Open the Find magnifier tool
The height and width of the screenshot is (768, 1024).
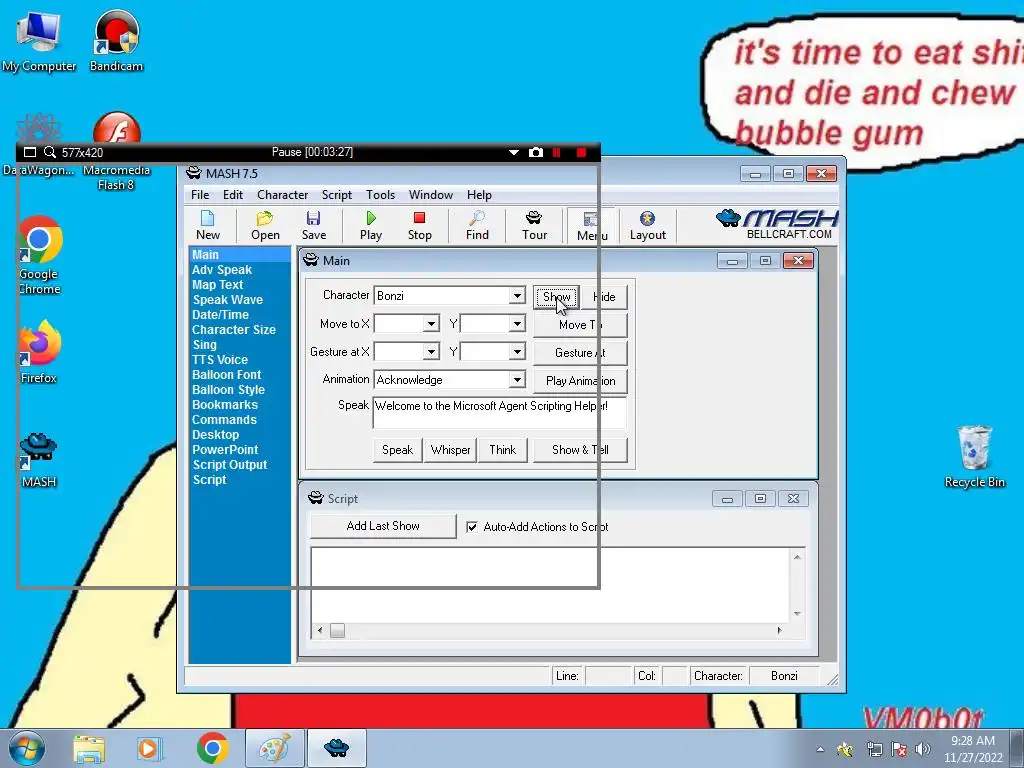pos(477,225)
